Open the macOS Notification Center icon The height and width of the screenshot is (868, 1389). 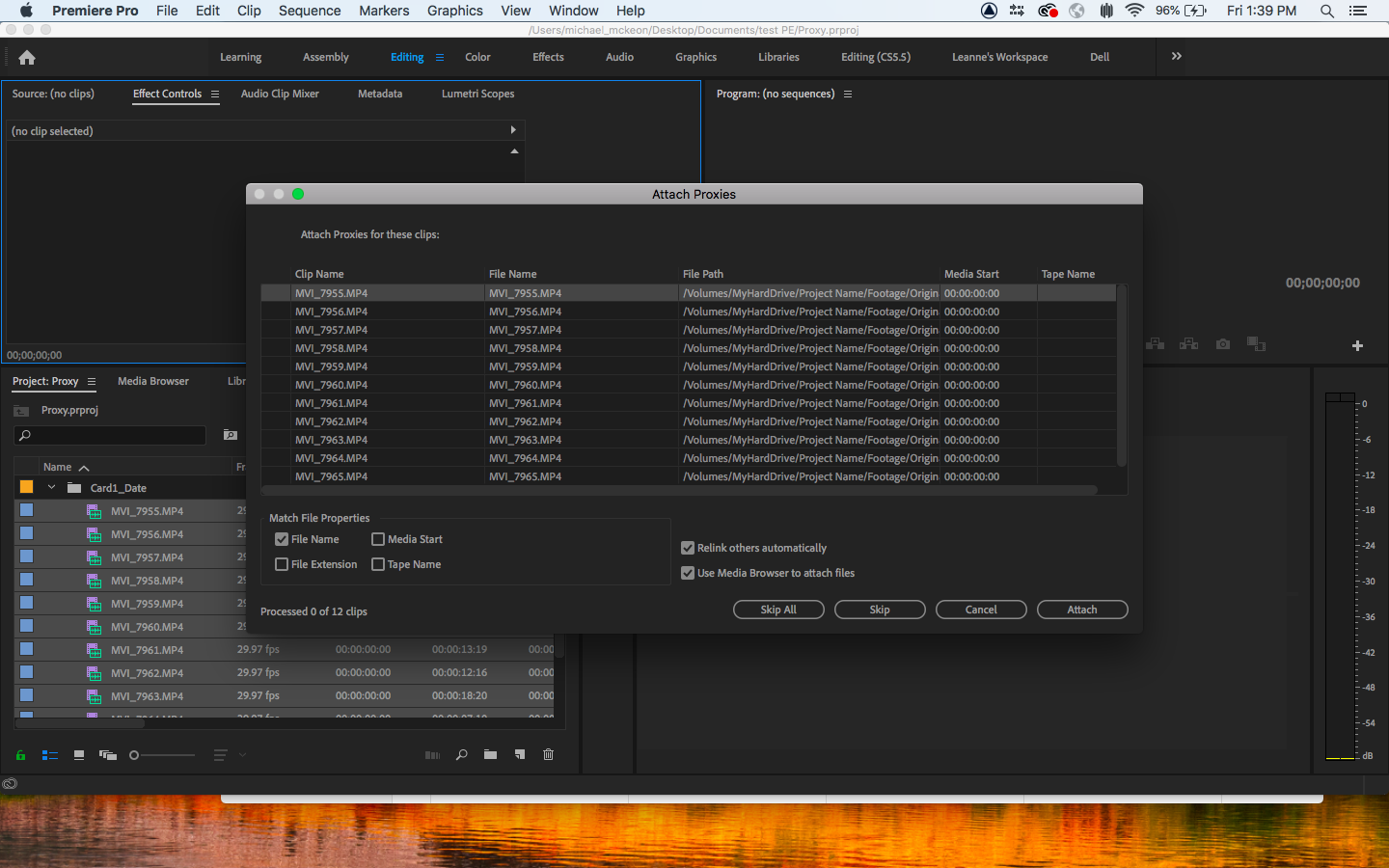(1358, 11)
